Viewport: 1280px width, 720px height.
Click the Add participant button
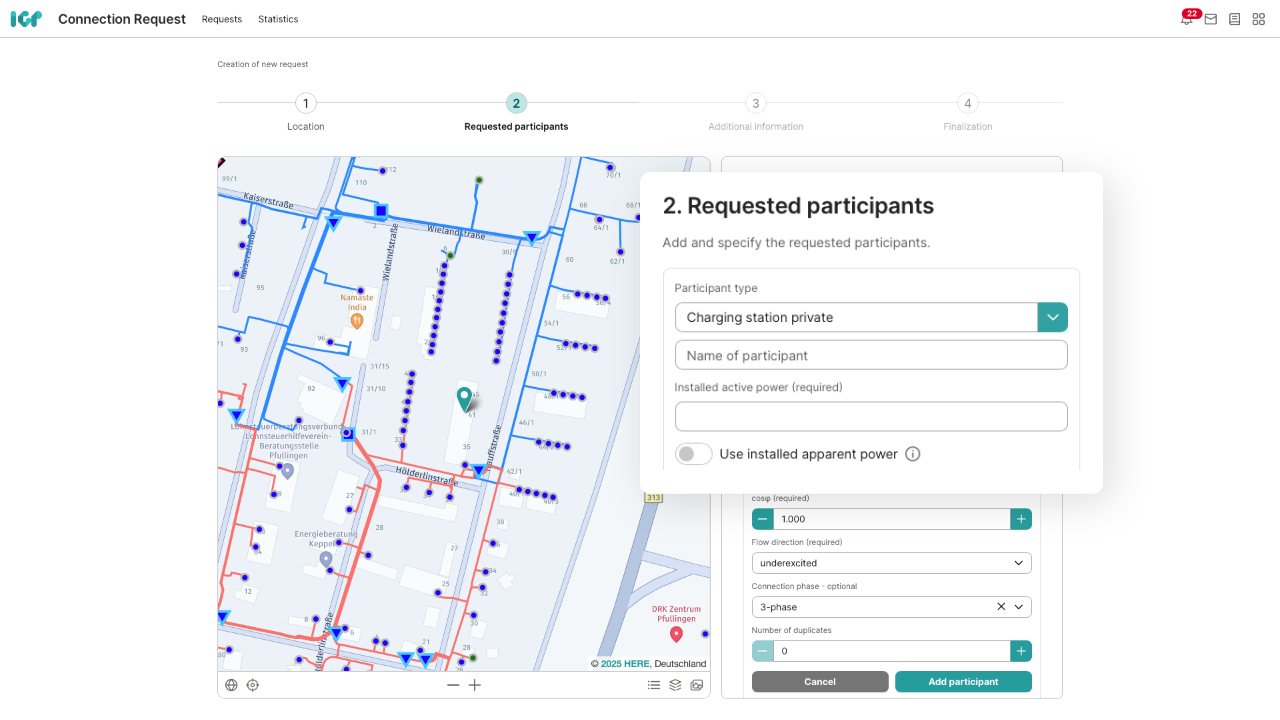963,682
